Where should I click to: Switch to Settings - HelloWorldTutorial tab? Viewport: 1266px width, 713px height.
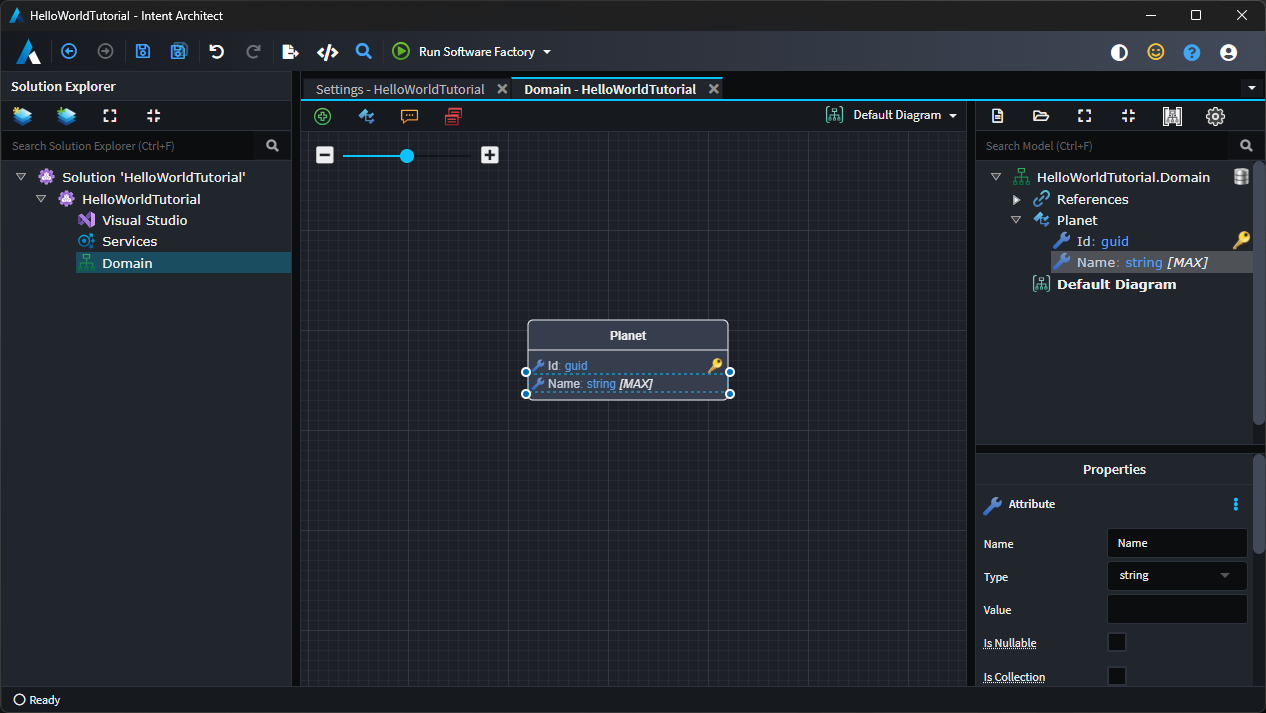coord(399,89)
